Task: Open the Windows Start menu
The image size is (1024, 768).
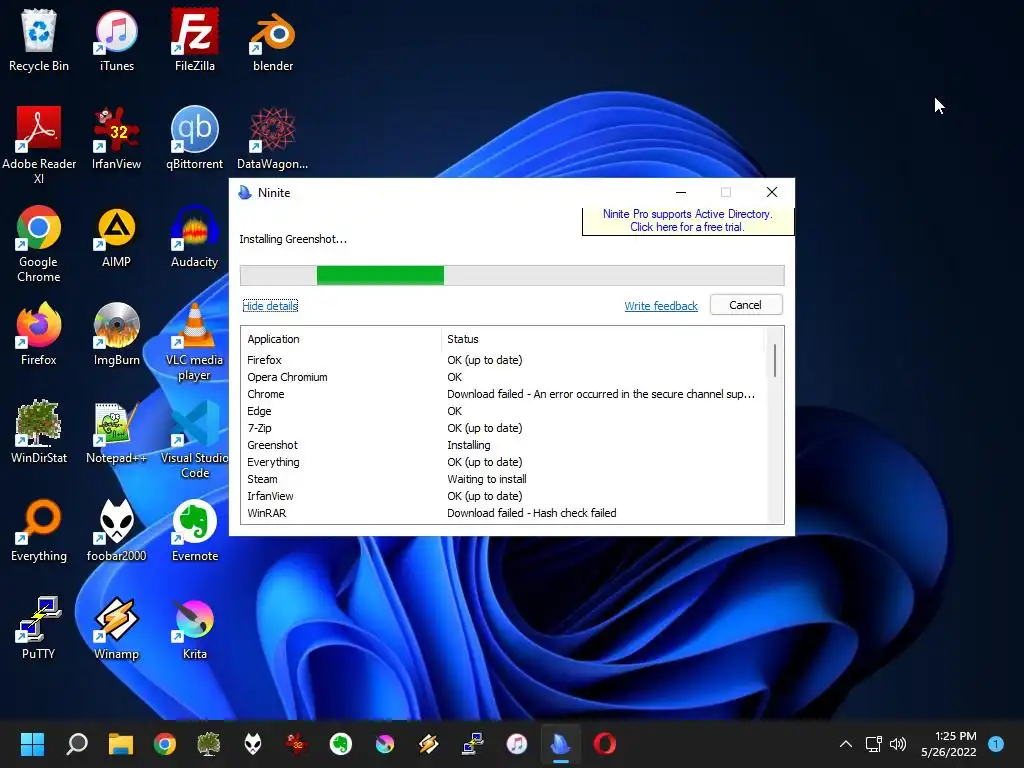Action: tap(32, 744)
